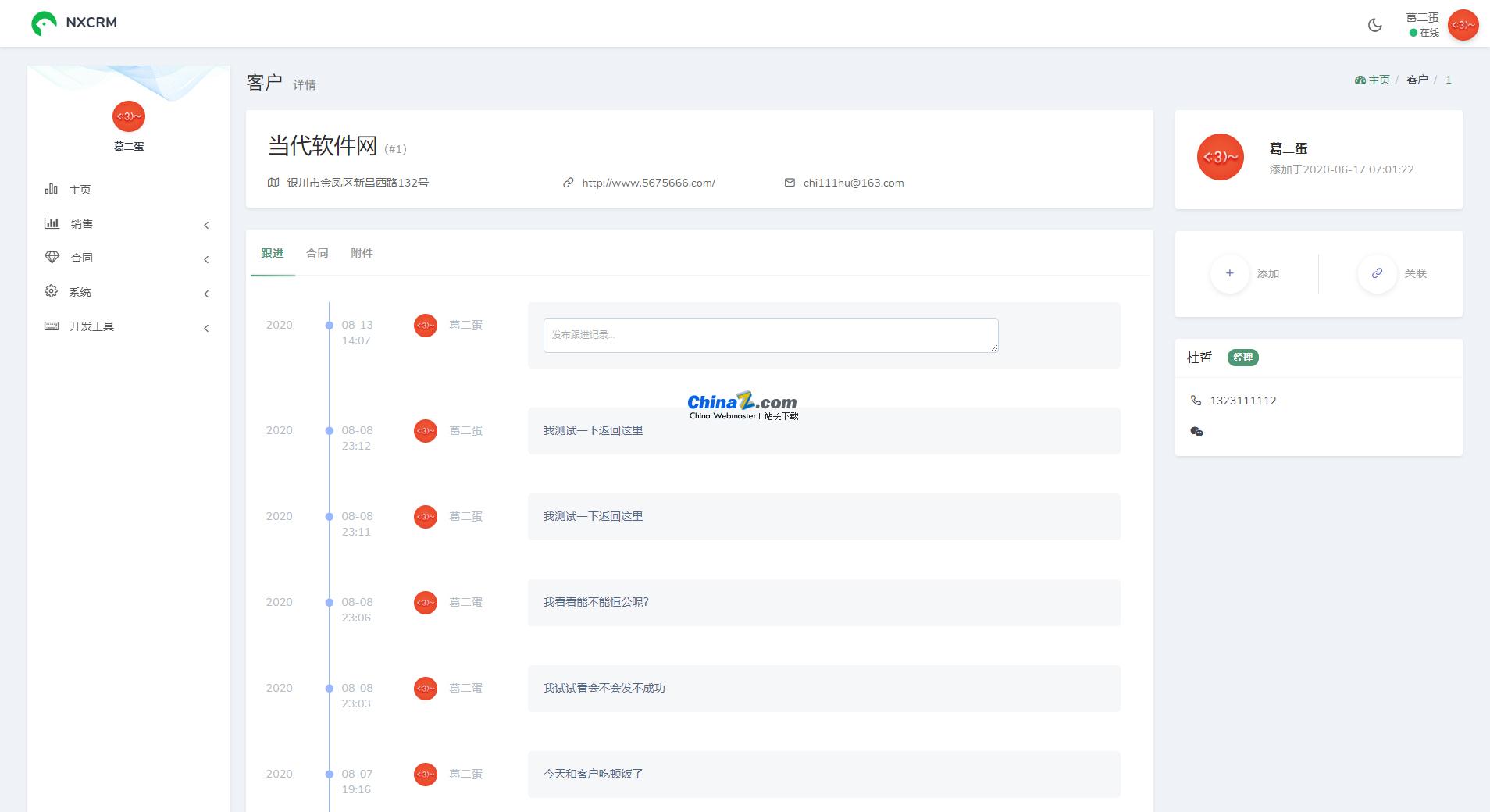Expand the 合同 sidebar menu chevron
The height and width of the screenshot is (812, 1490).
206,259
